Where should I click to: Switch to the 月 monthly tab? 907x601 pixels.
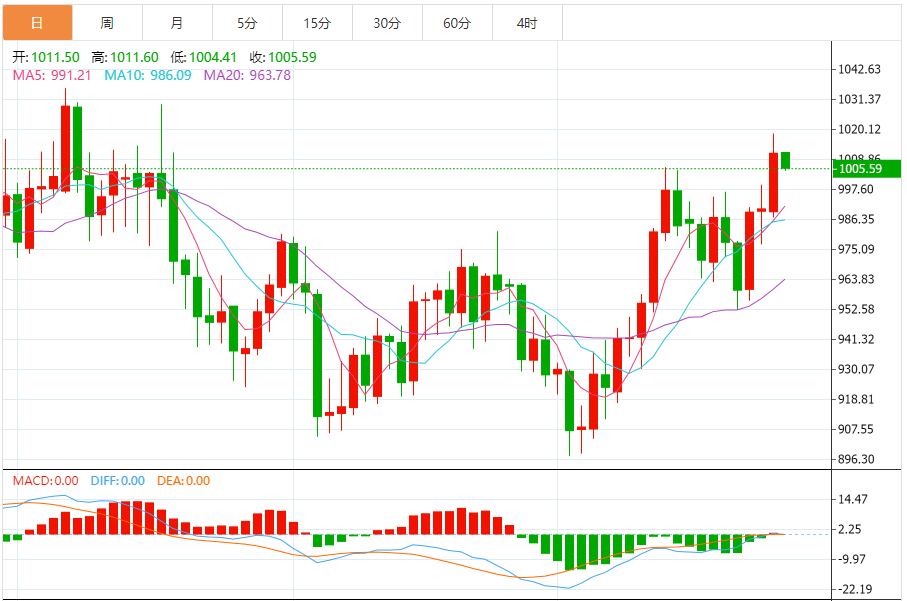coord(177,23)
